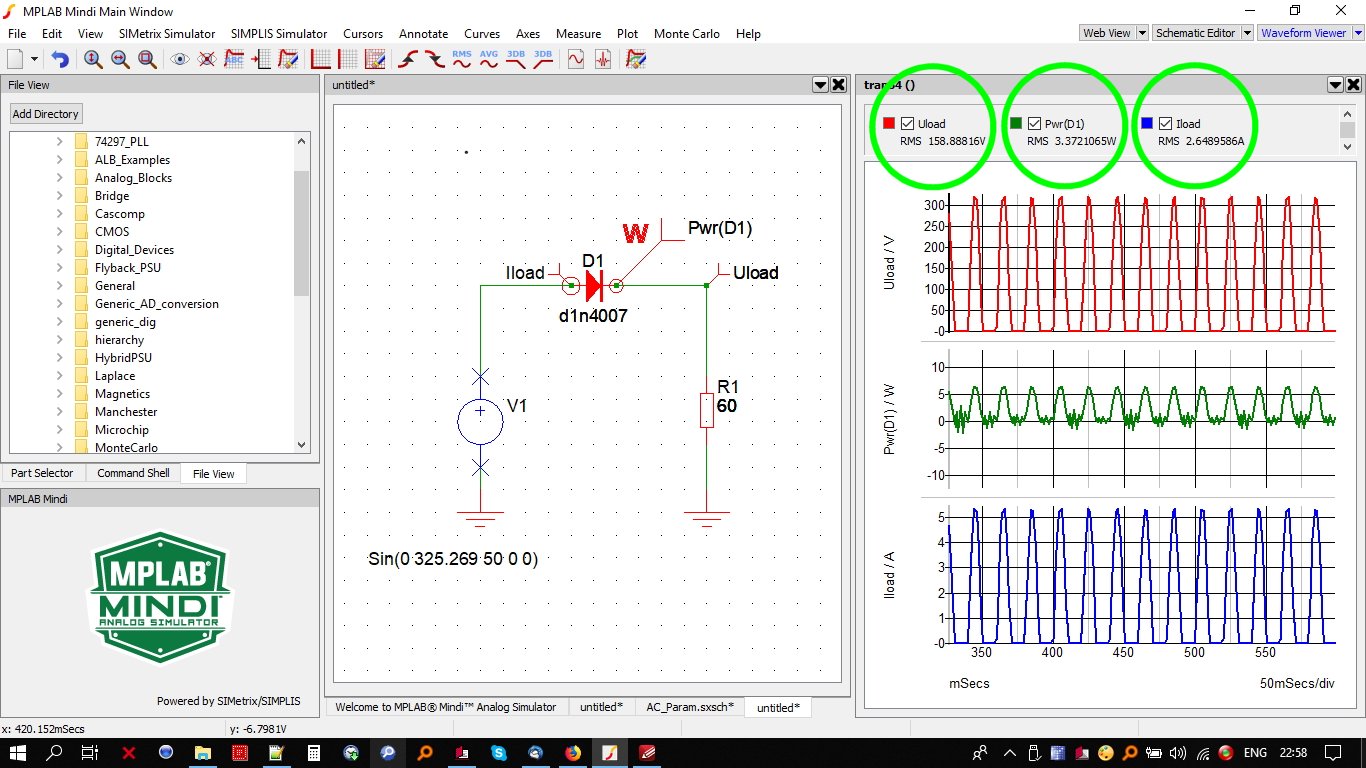The width and height of the screenshot is (1366, 768).
Task: Click the edit curve pencil icon
Action: tap(288, 60)
